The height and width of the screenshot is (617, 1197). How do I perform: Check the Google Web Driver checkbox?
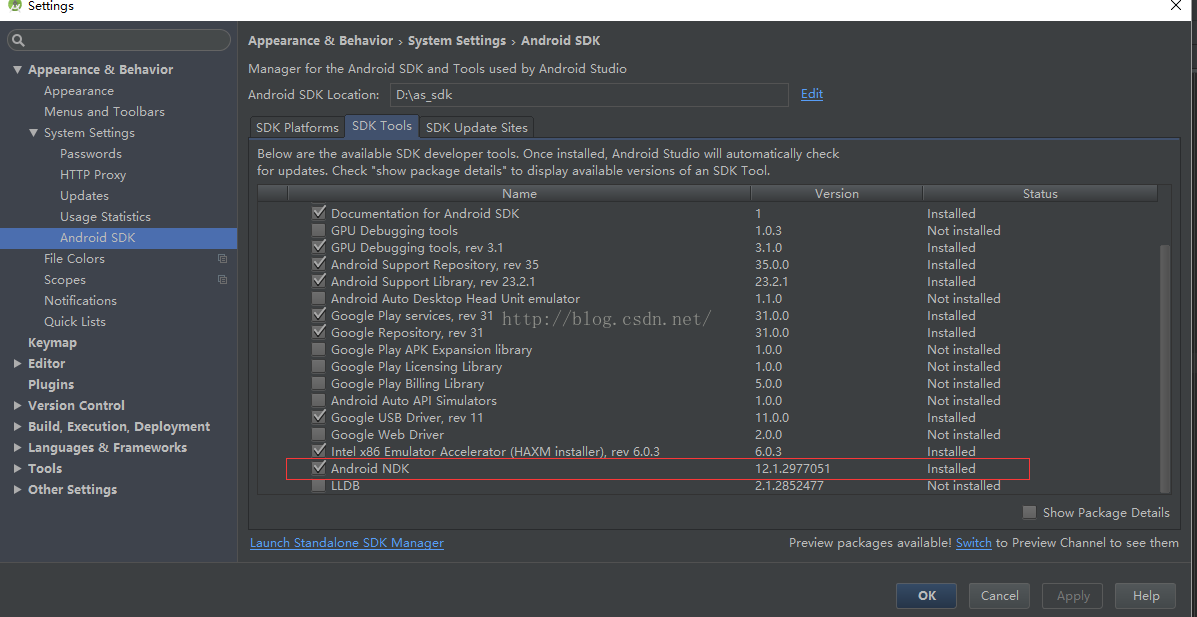click(319, 435)
